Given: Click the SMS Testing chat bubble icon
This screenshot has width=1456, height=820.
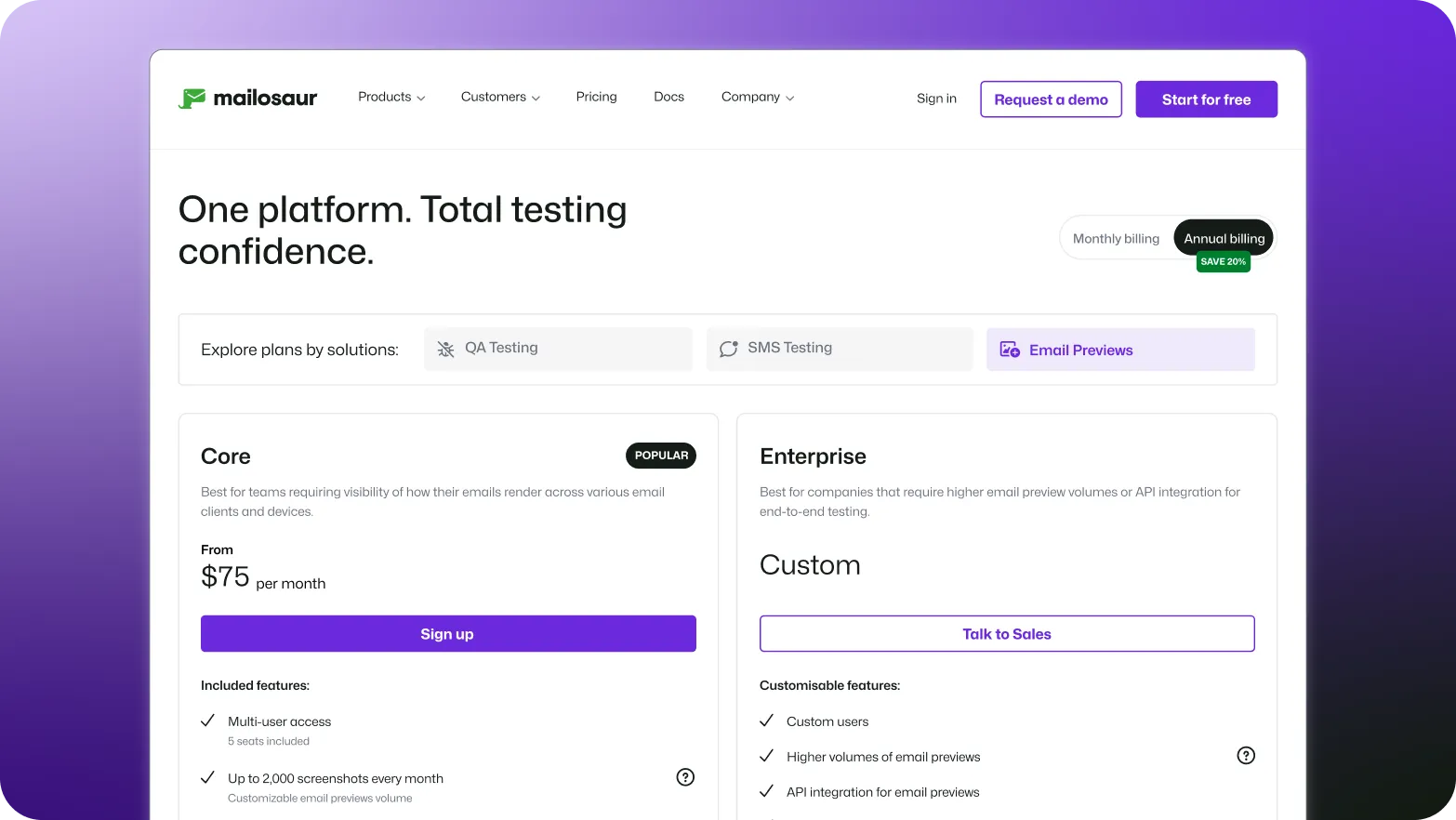Looking at the screenshot, I should click(729, 349).
